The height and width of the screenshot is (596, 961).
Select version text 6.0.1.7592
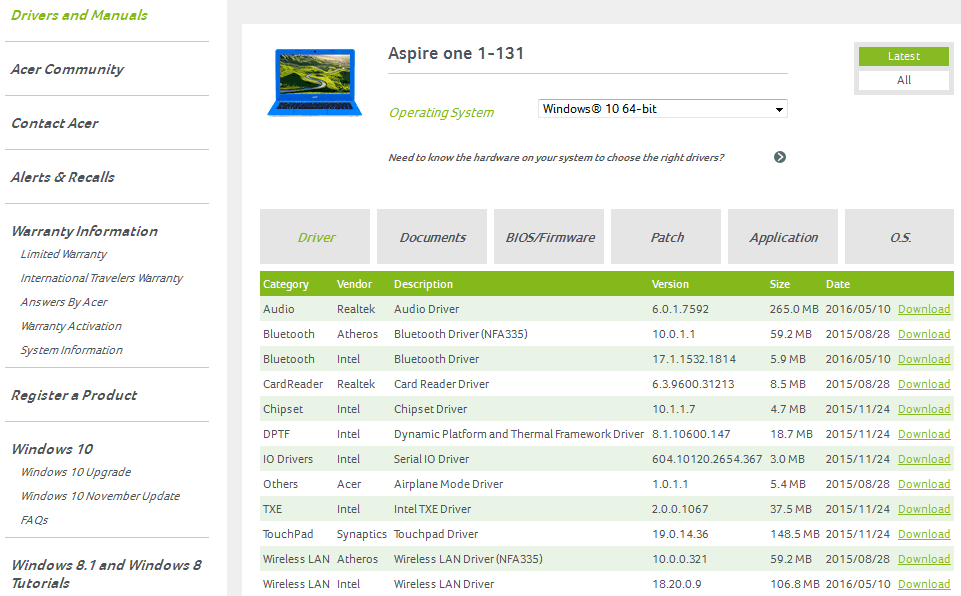pyautogui.click(x=680, y=309)
